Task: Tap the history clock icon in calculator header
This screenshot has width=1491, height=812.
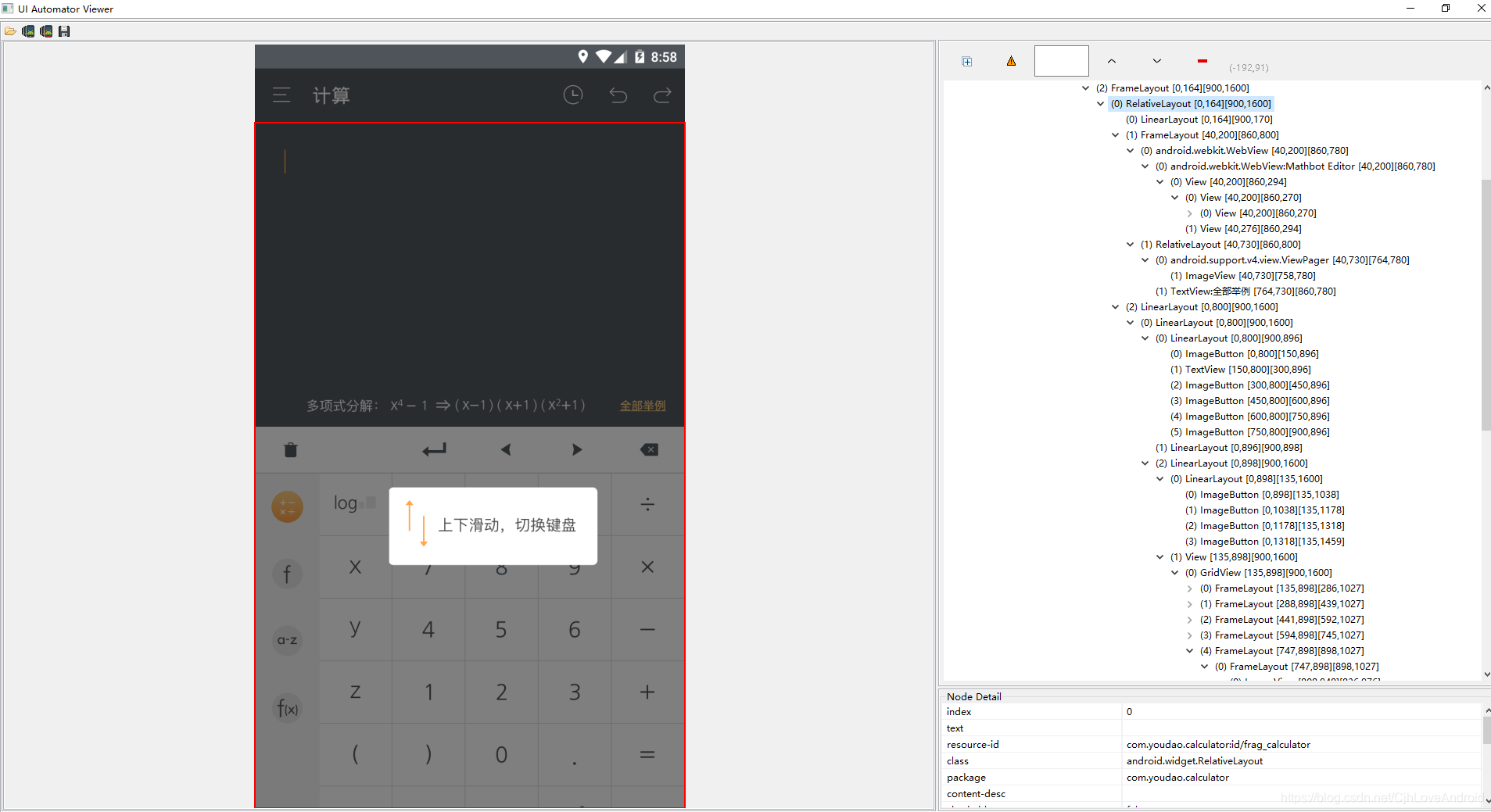Action: [x=573, y=95]
